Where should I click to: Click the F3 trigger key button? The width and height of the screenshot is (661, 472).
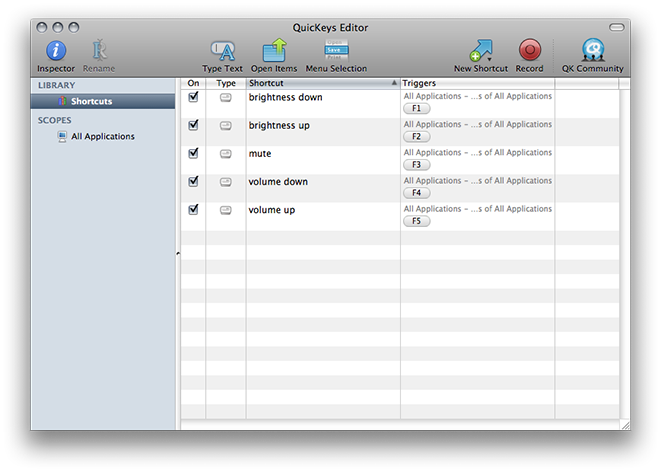pyautogui.click(x=416, y=165)
